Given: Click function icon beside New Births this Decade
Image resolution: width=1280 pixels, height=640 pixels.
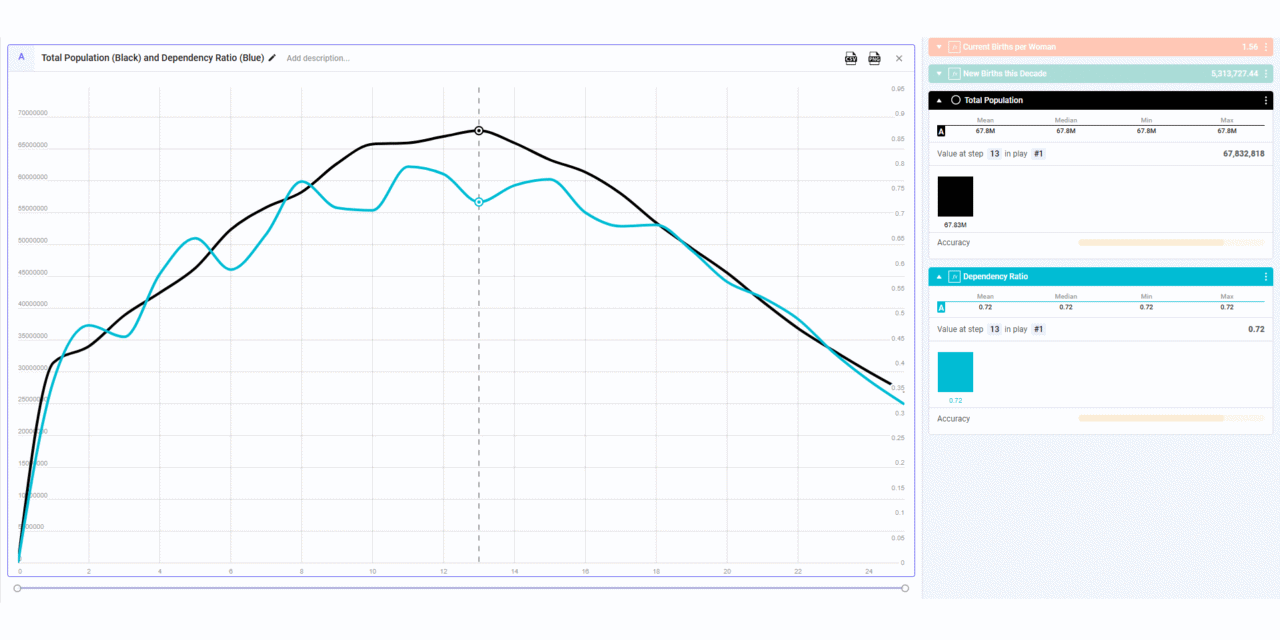Looking at the screenshot, I should click(954, 74).
